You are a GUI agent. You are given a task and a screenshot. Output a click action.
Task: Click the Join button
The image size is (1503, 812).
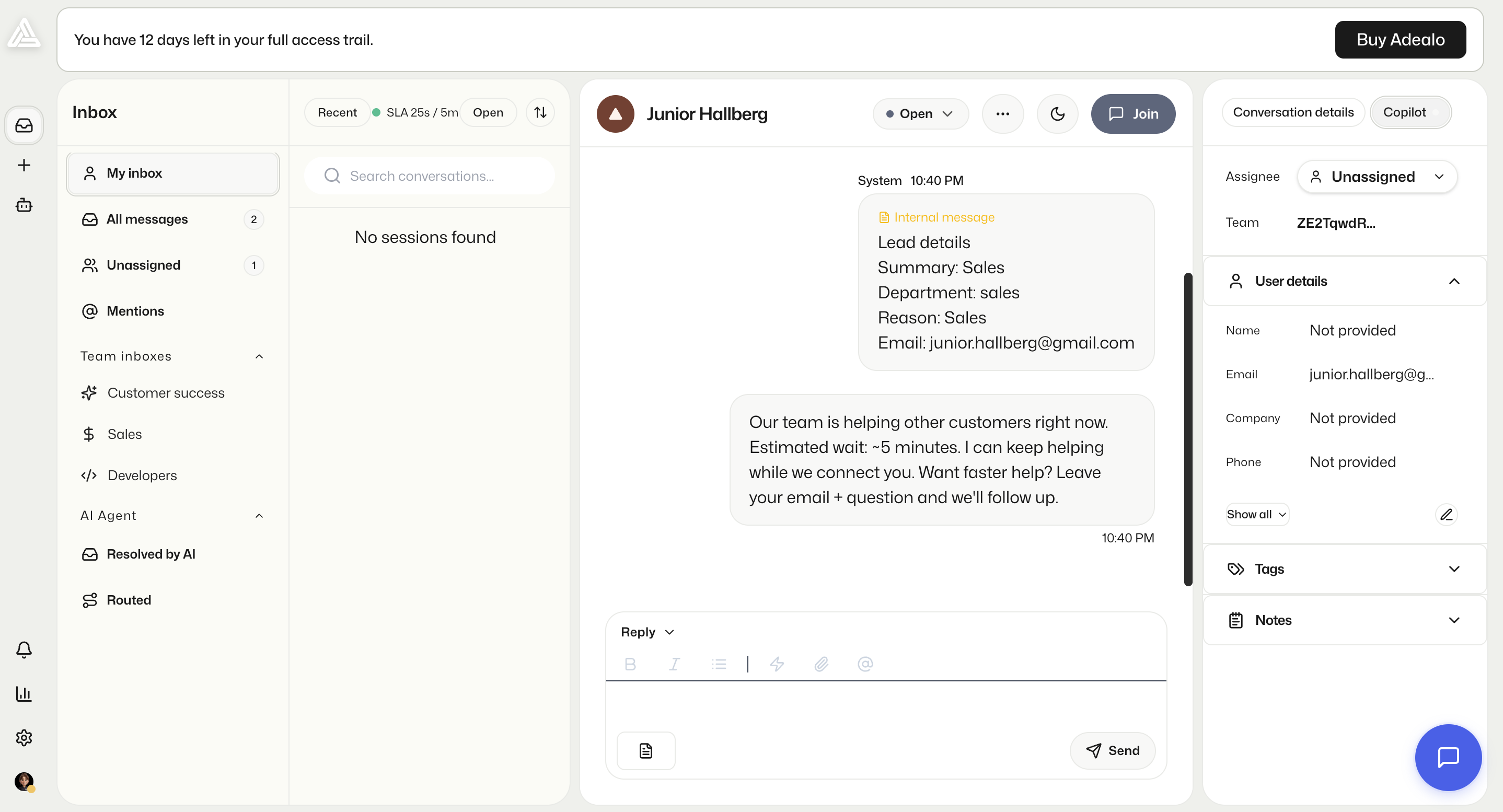tap(1132, 114)
